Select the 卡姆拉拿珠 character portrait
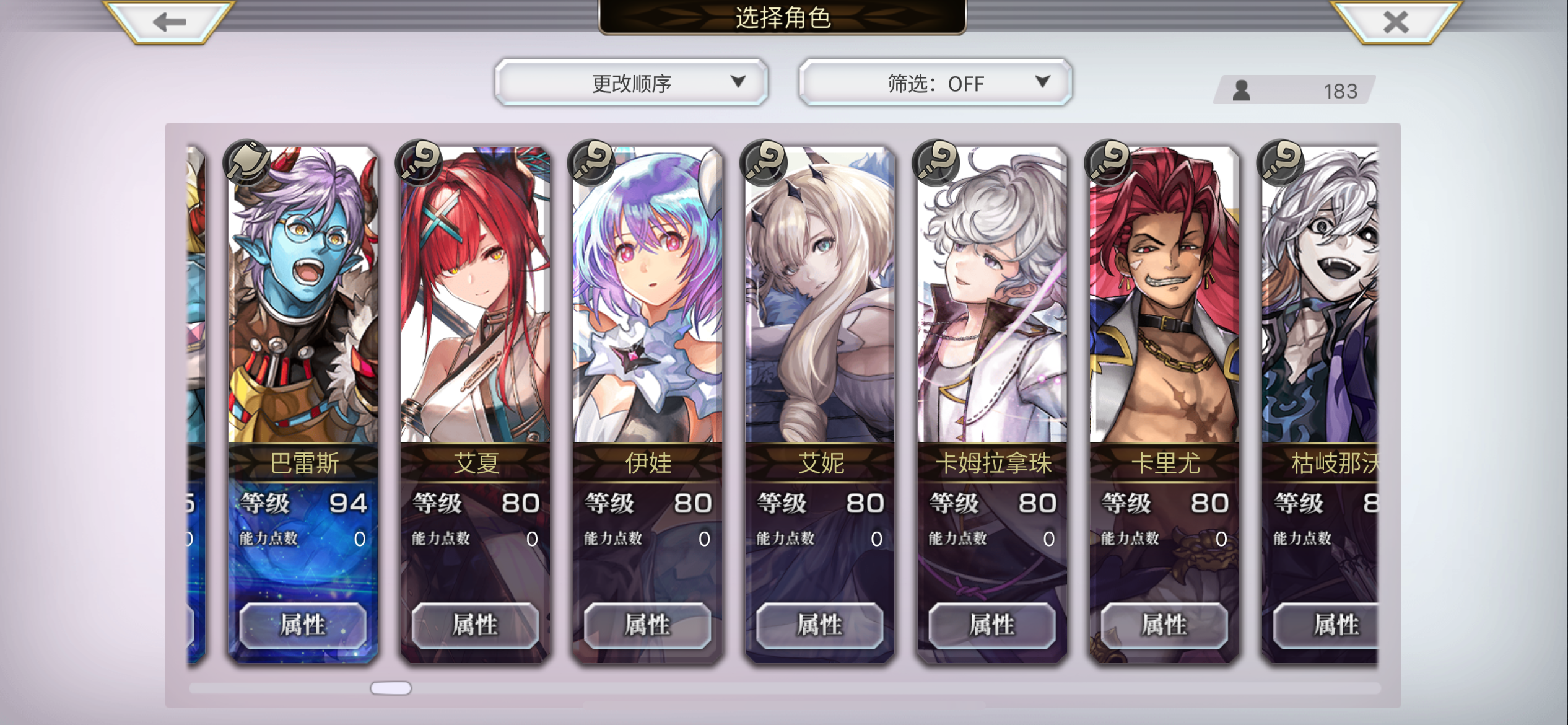 tap(992, 295)
